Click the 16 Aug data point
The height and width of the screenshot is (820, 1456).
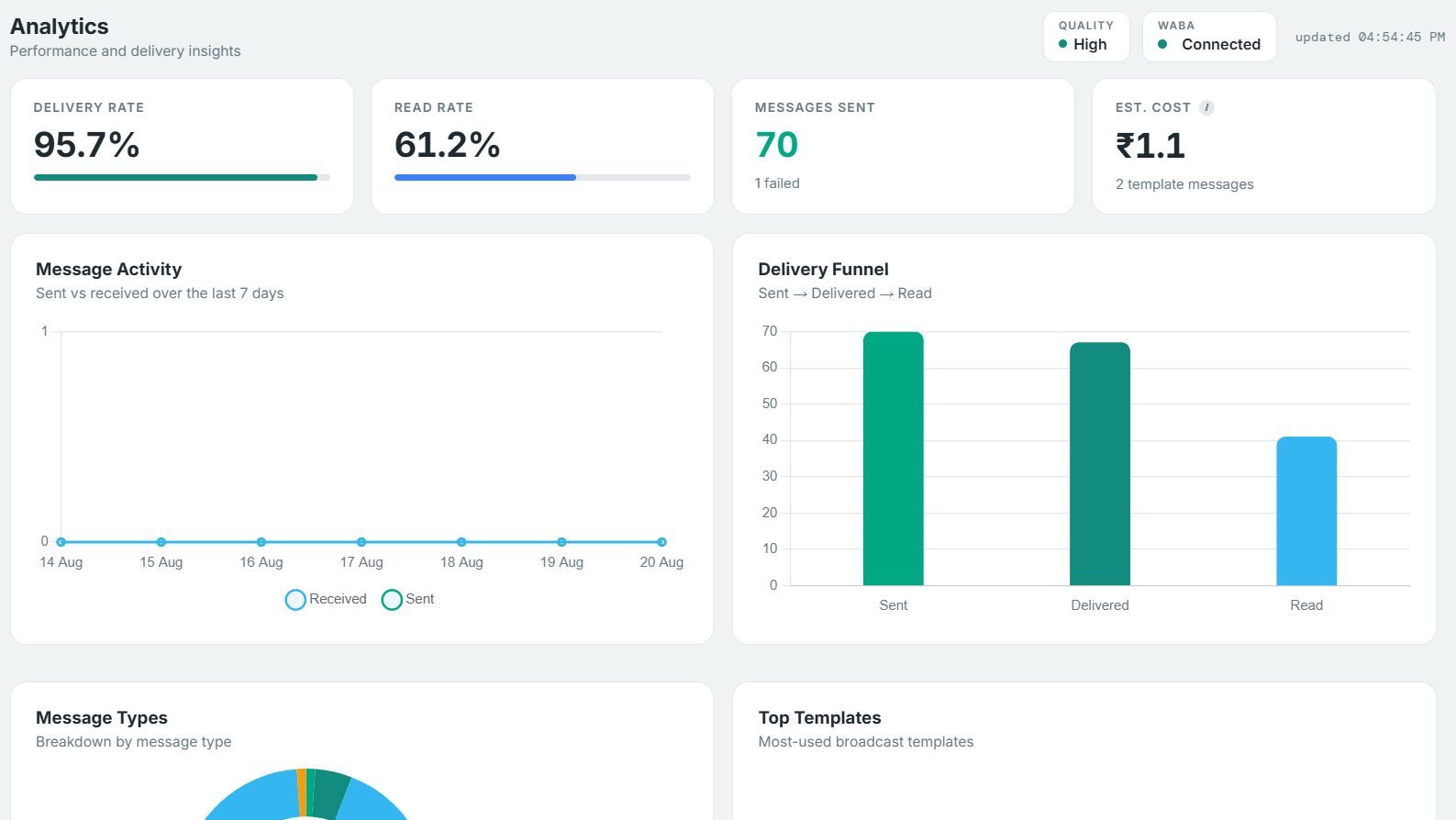261,542
